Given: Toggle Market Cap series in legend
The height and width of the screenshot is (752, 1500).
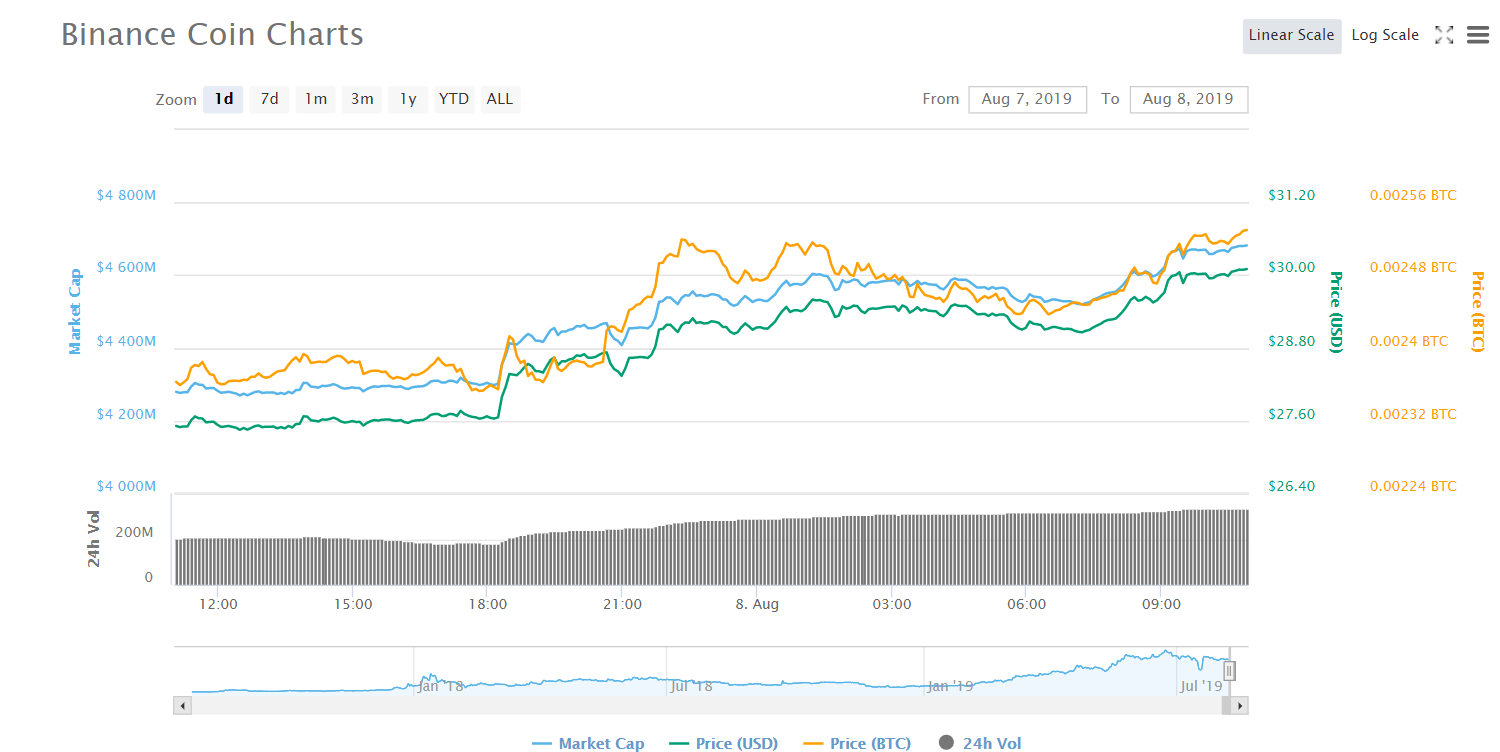Looking at the screenshot, I should (589, 743).
